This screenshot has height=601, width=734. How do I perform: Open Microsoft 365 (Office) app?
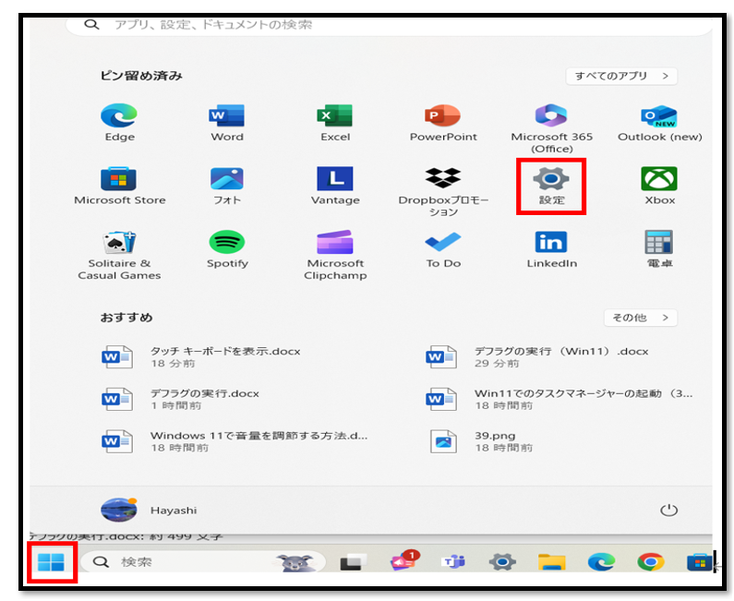(x=551, y=129)
